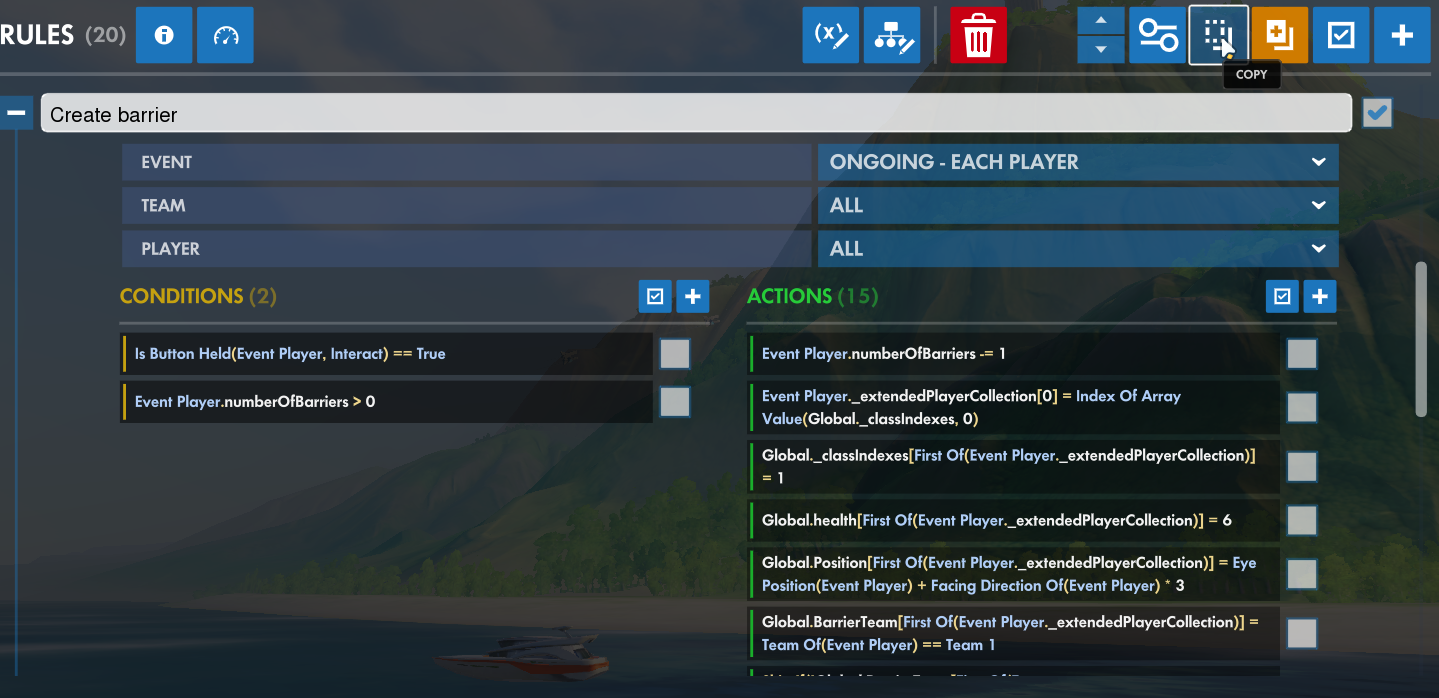
Task: Add an action with Actions plus icon
Action: (x=1320, y=296)
